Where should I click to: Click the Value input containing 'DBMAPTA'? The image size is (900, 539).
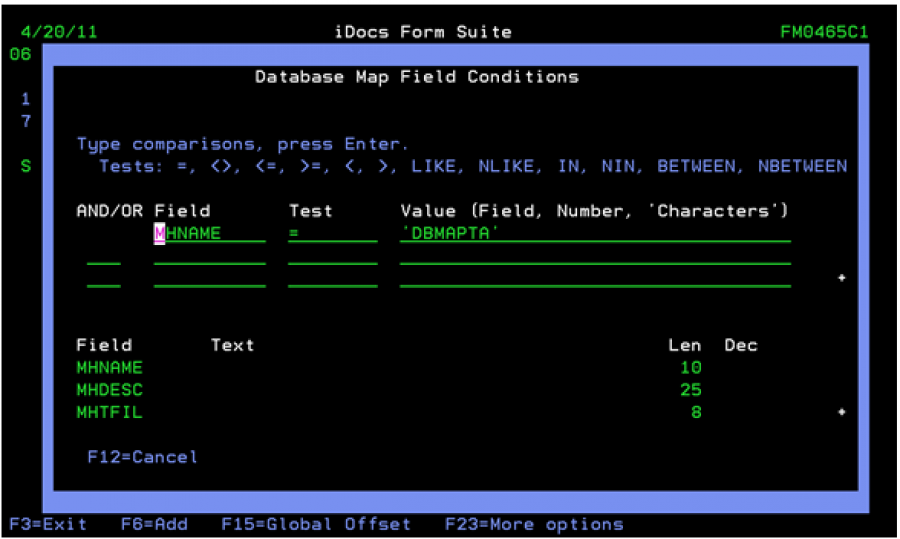point(594,233)
